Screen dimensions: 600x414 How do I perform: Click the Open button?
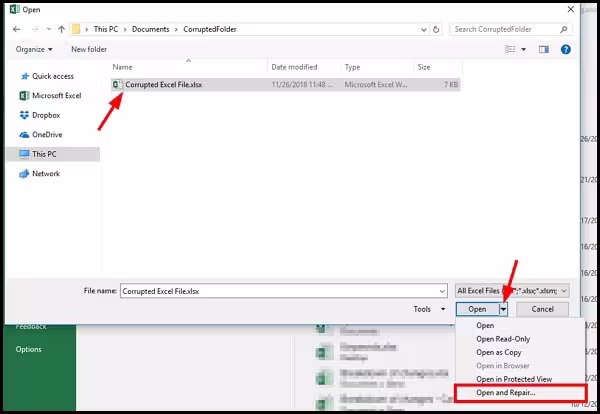[x=477, y=309]
